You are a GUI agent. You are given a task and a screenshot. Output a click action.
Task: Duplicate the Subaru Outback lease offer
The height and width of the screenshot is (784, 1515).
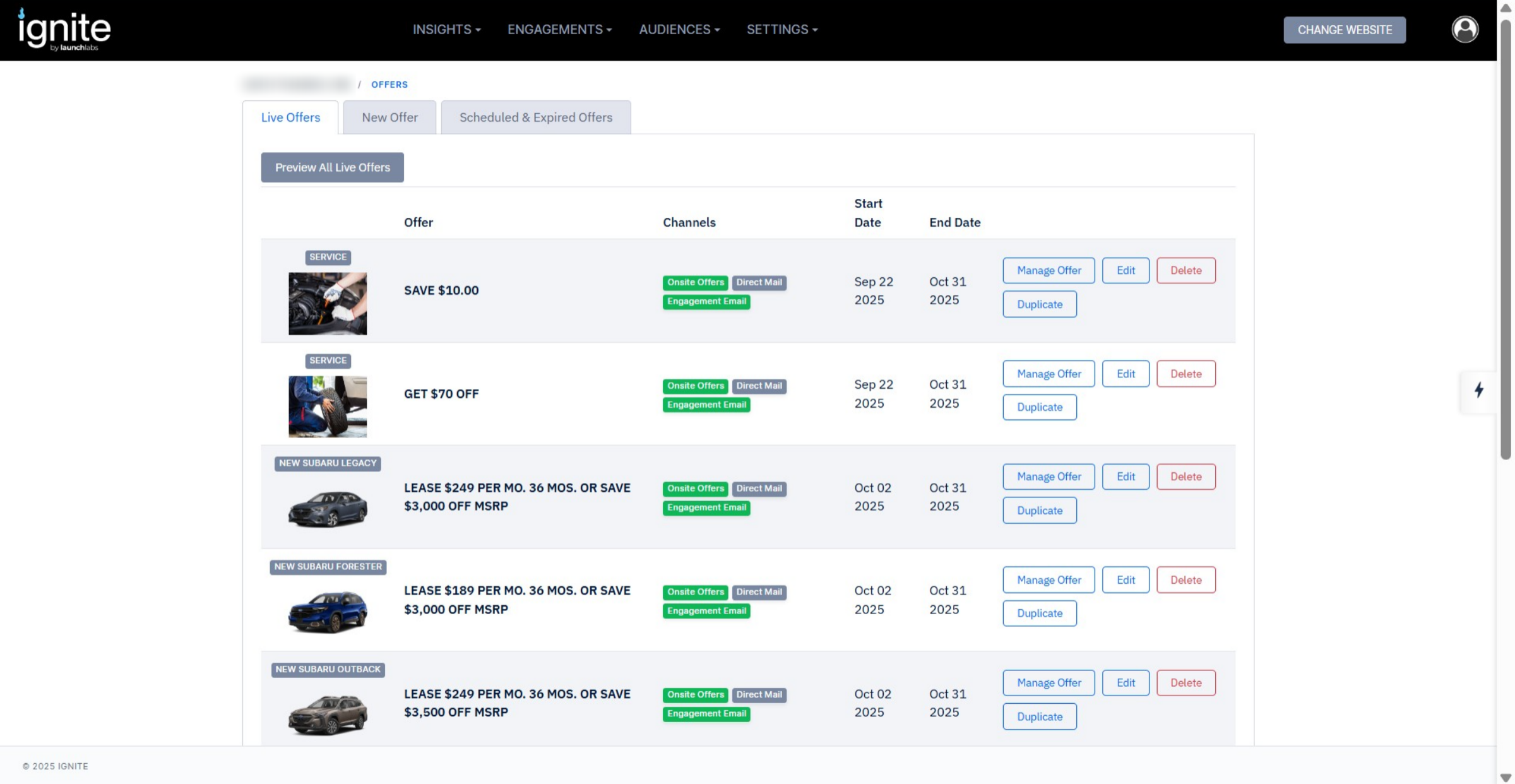(x=1039, y=716)
